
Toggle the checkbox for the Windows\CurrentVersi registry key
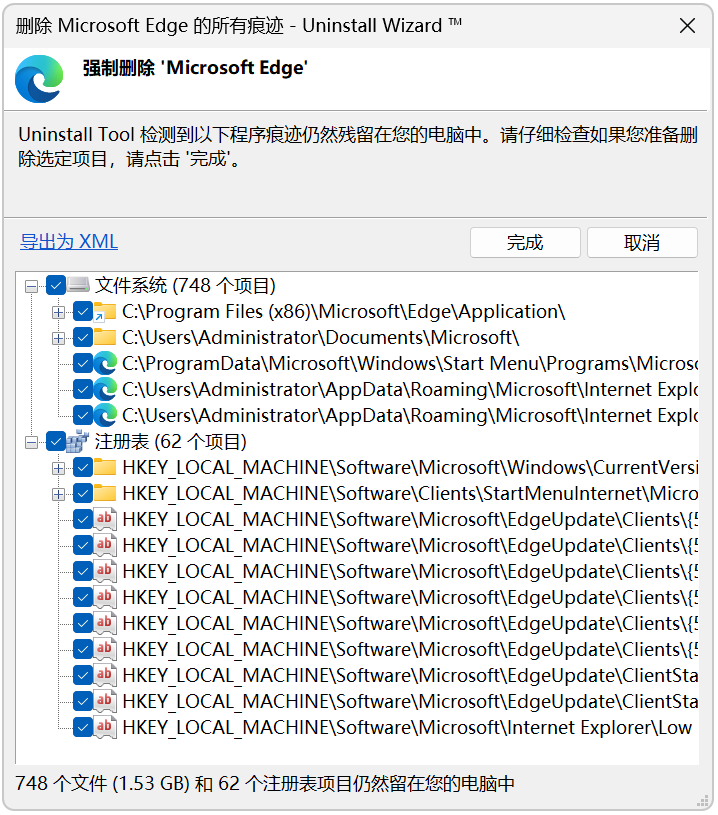point(83,467)
